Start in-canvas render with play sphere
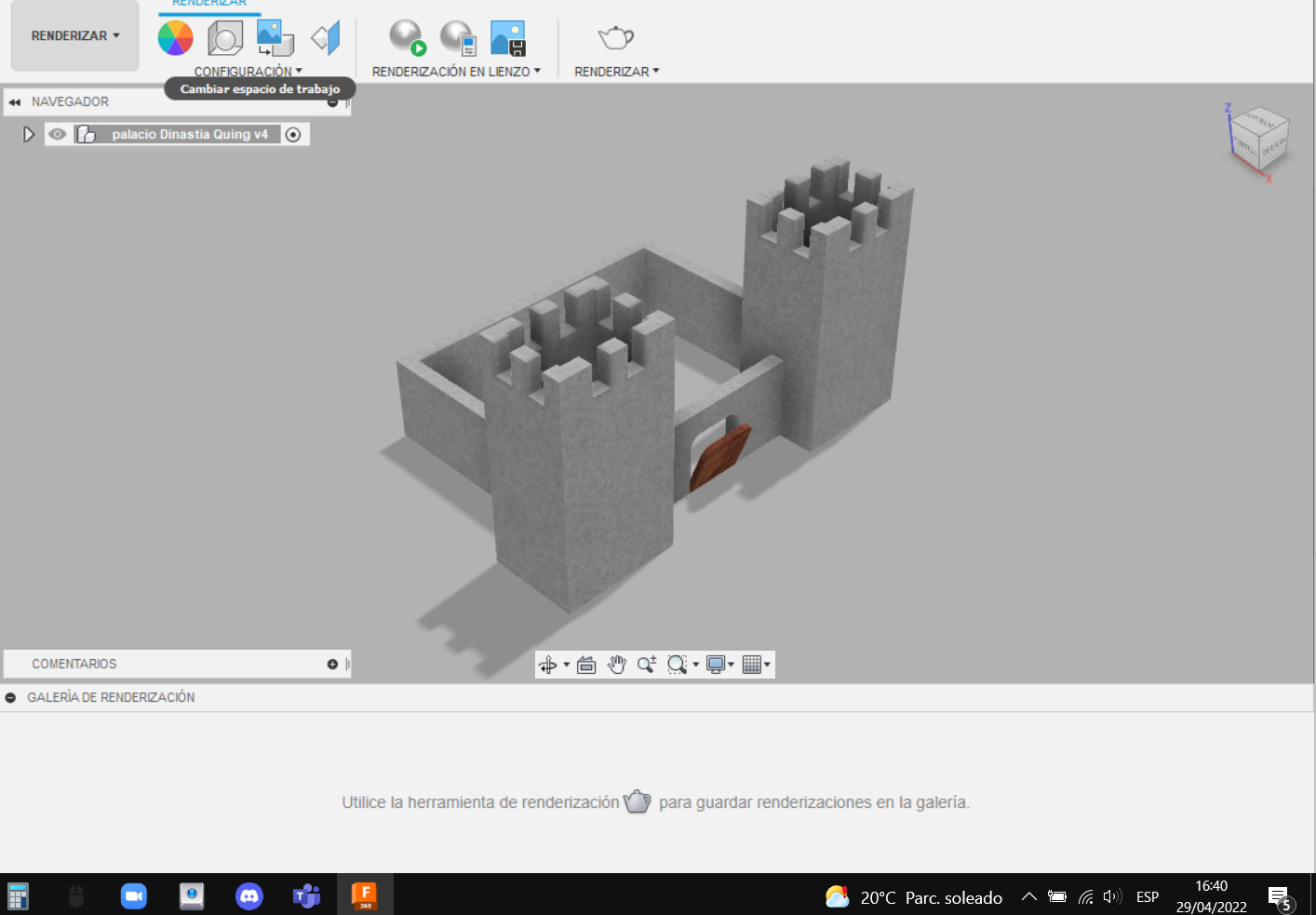Screen dimensions: 1316x915 point(407,38)
